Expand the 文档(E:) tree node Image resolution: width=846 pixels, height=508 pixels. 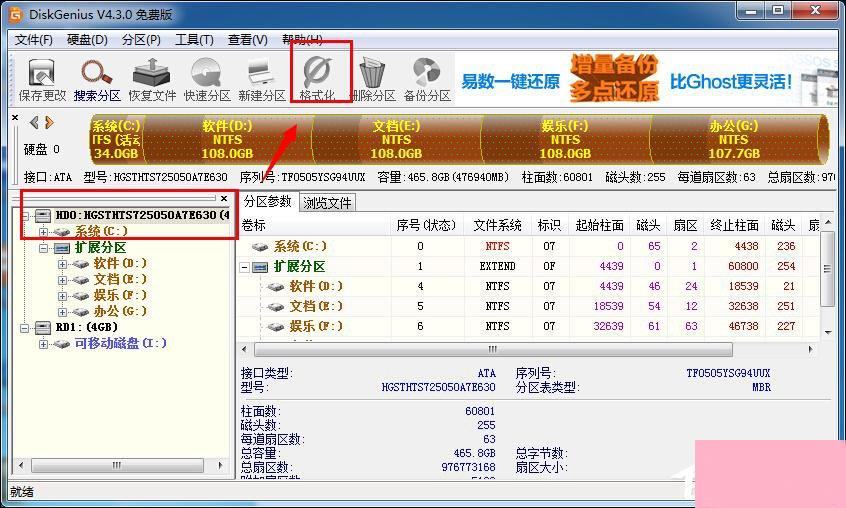(63, 280)
